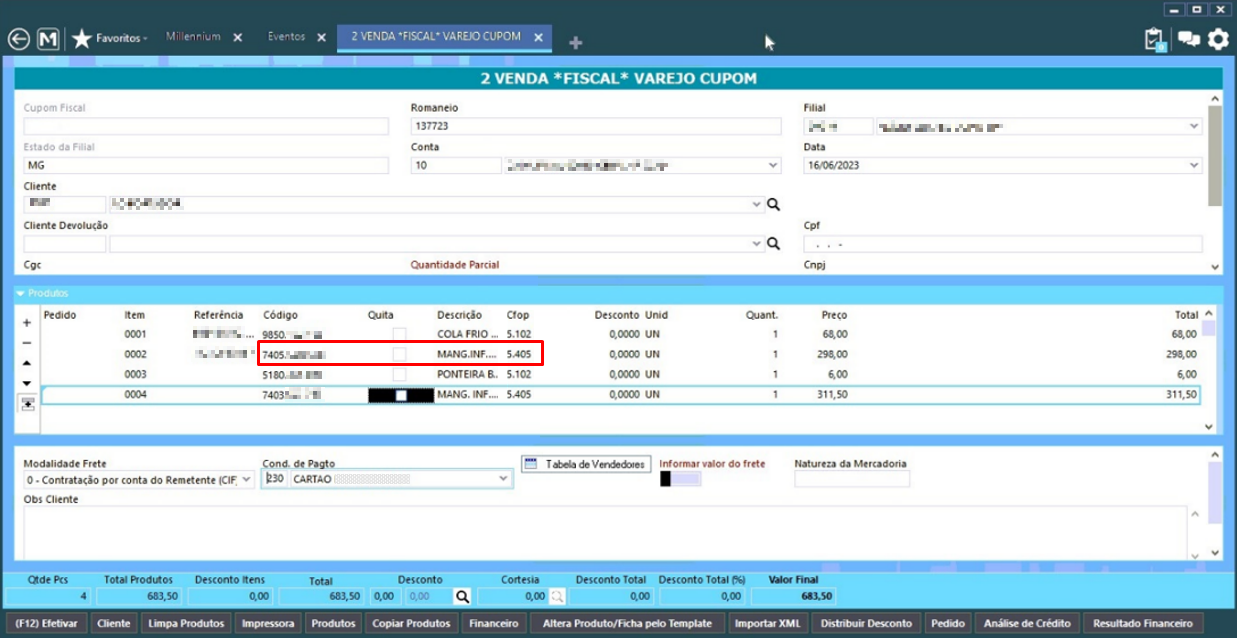This screenshot has width=1237, height=638.
Task: Click the back arrow navigation icon
Action: 18,39
